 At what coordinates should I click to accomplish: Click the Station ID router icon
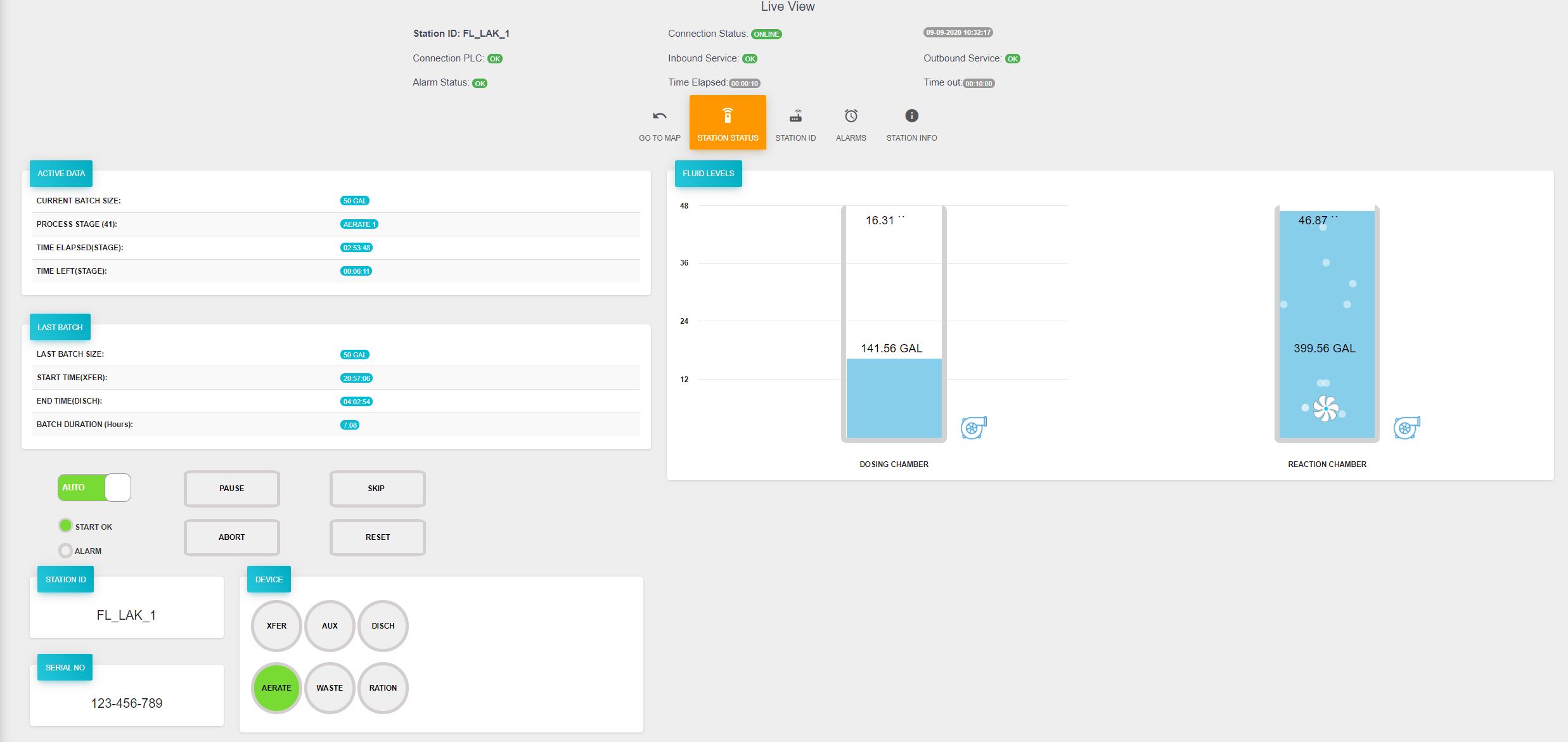tap(795, 116)
